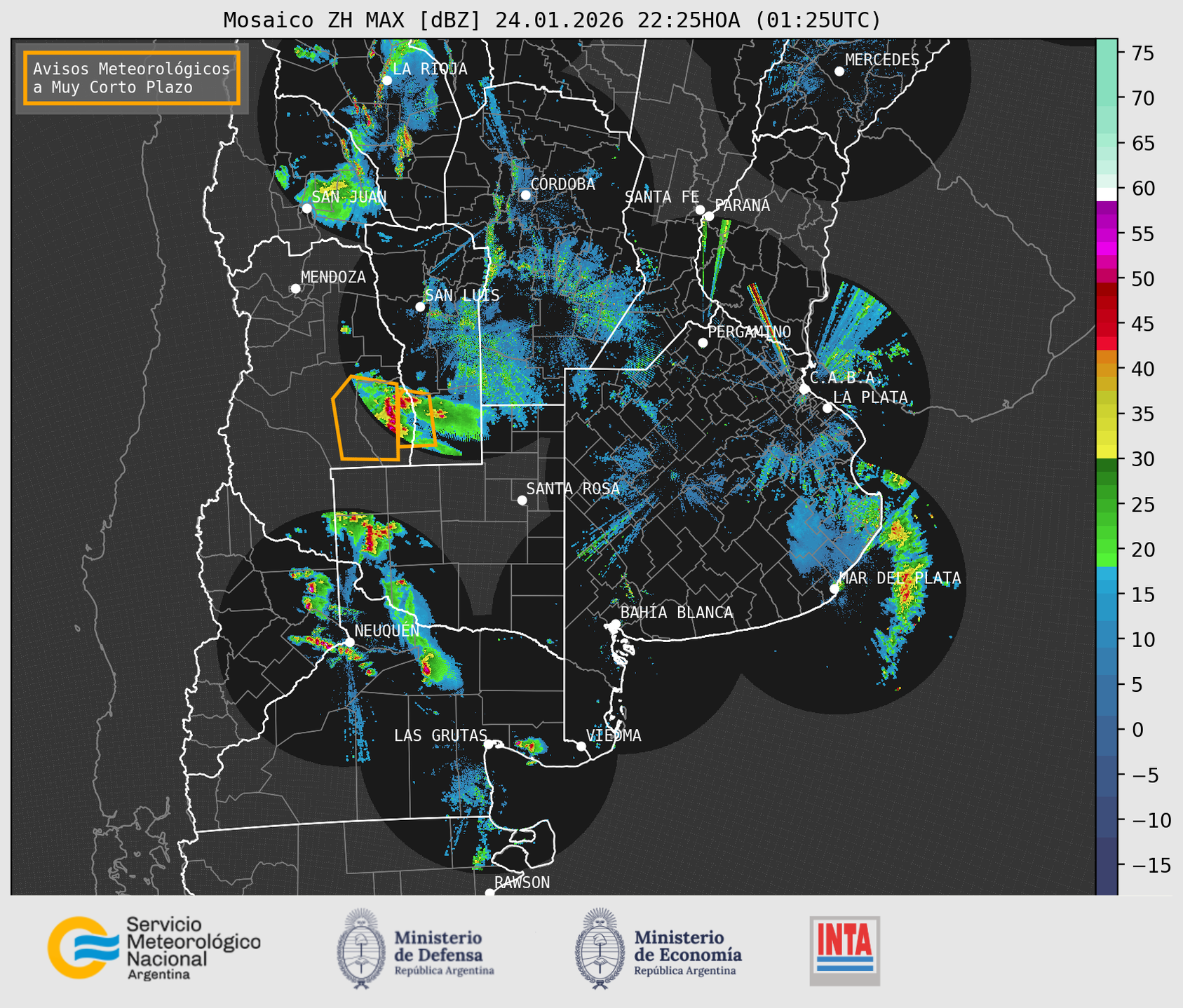Click the PERGAMINO city label
Image resolution: width=1183 pixels, height=1008 pixels.
(749, 332)
